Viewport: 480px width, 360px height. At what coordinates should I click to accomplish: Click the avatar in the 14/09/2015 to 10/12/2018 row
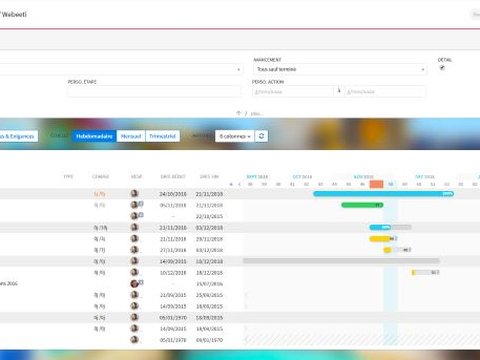coord(134,261)
